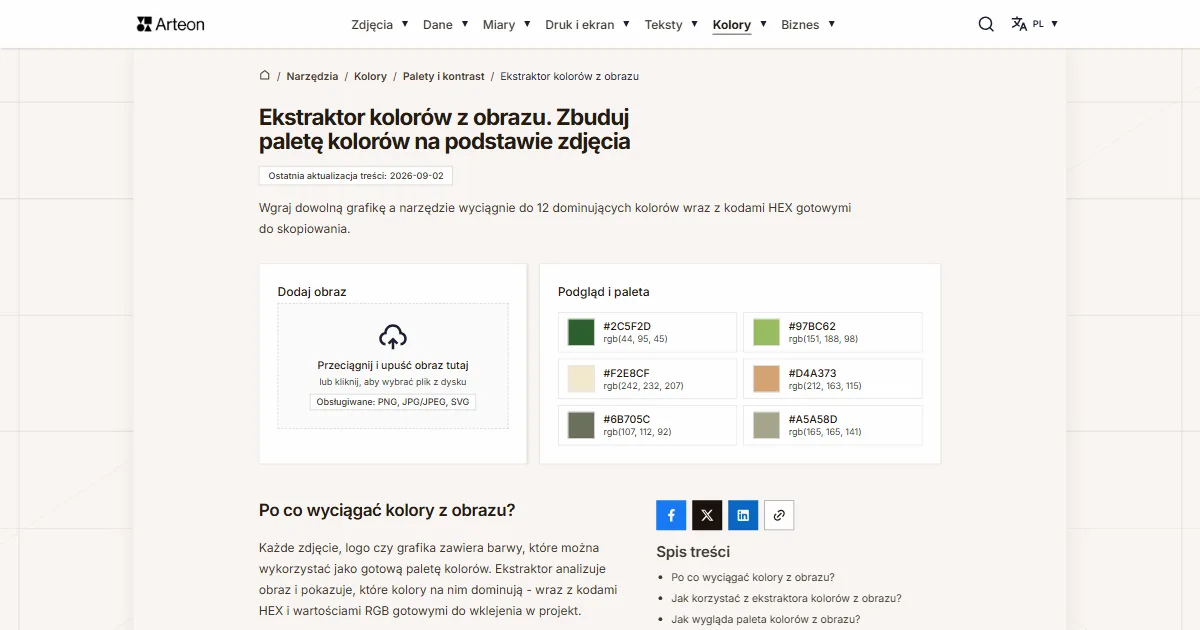Go to Palety i kontrast breadcrumb
The height and width of the screenshot is (630, 1200).
(444, 76)
